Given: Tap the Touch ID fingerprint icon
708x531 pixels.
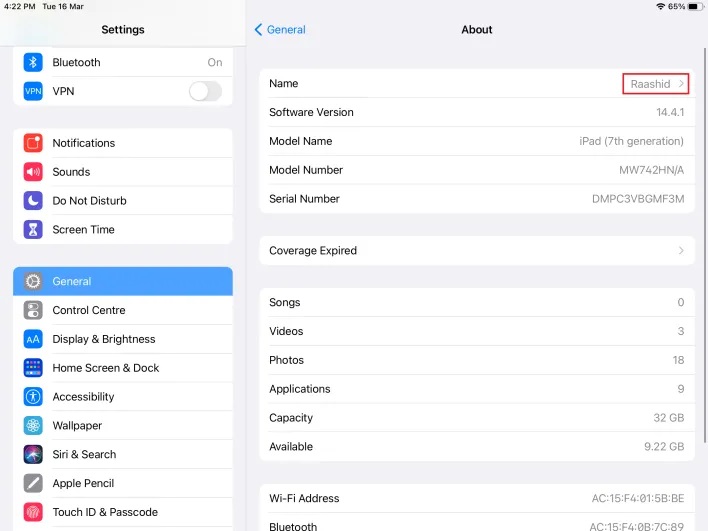Looking at the screenshot, I should pyautogui.click(x=33, y=512).
